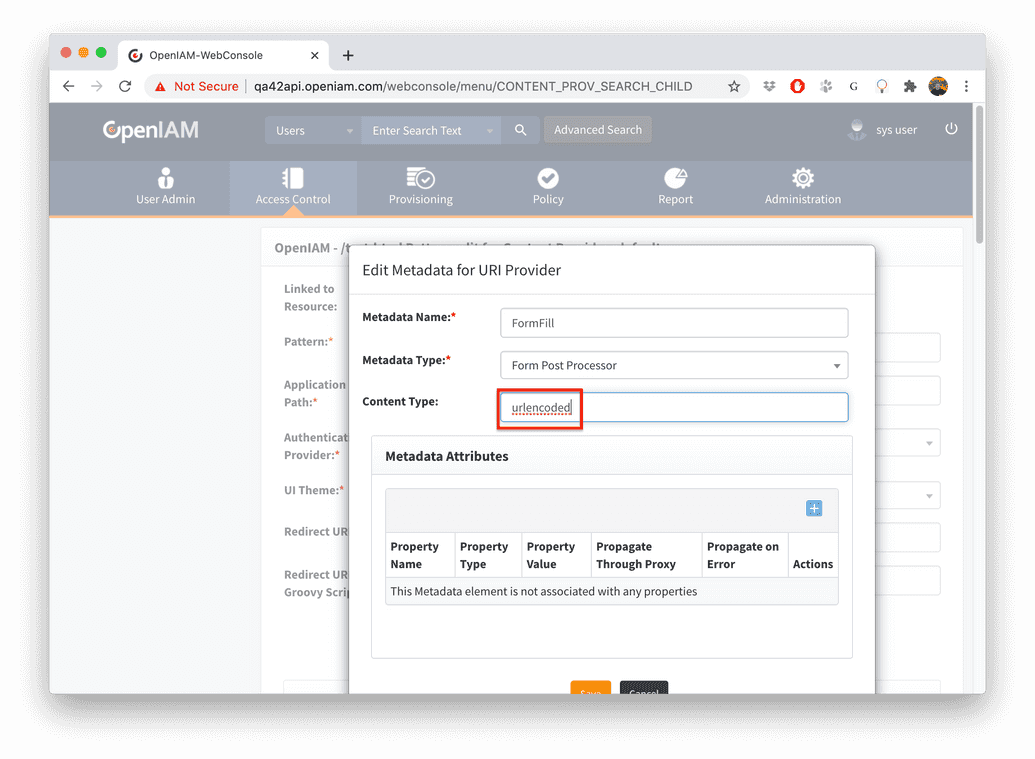Image resolution: width=1035 pixels, height=759 pixels.
Task: Click the Advanced Search button
Action: click(597, 130)
